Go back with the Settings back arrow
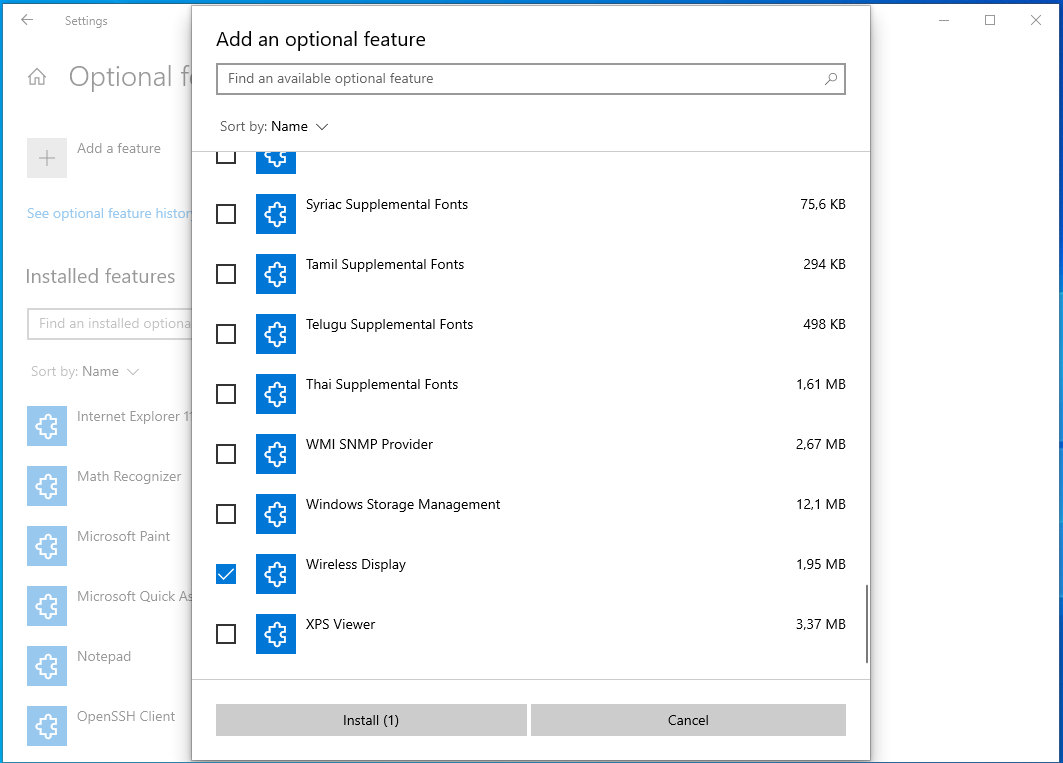The image size is (1063, 763). [26, 20]
